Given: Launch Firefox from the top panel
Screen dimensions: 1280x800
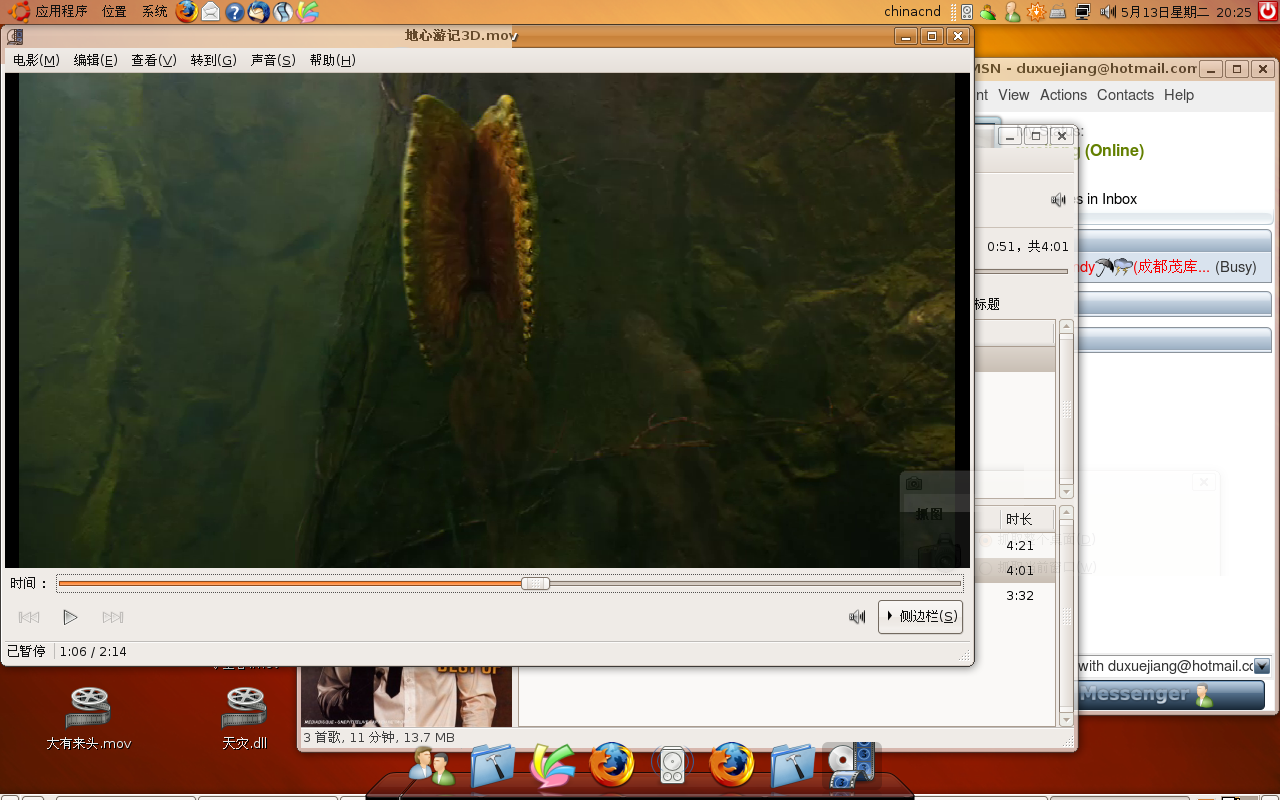Looking at the screenshot, I should [187, 12].
